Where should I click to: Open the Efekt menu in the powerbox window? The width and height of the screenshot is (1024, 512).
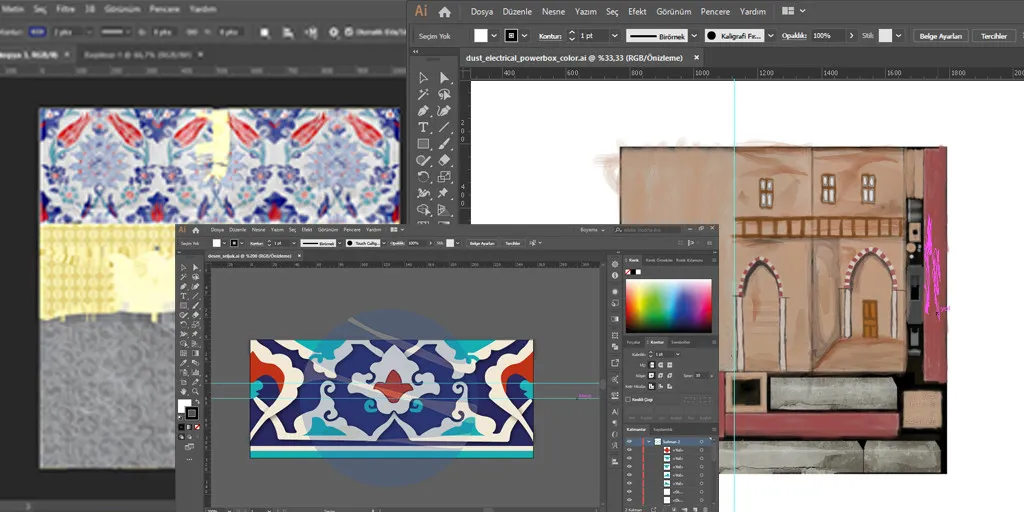637,12
